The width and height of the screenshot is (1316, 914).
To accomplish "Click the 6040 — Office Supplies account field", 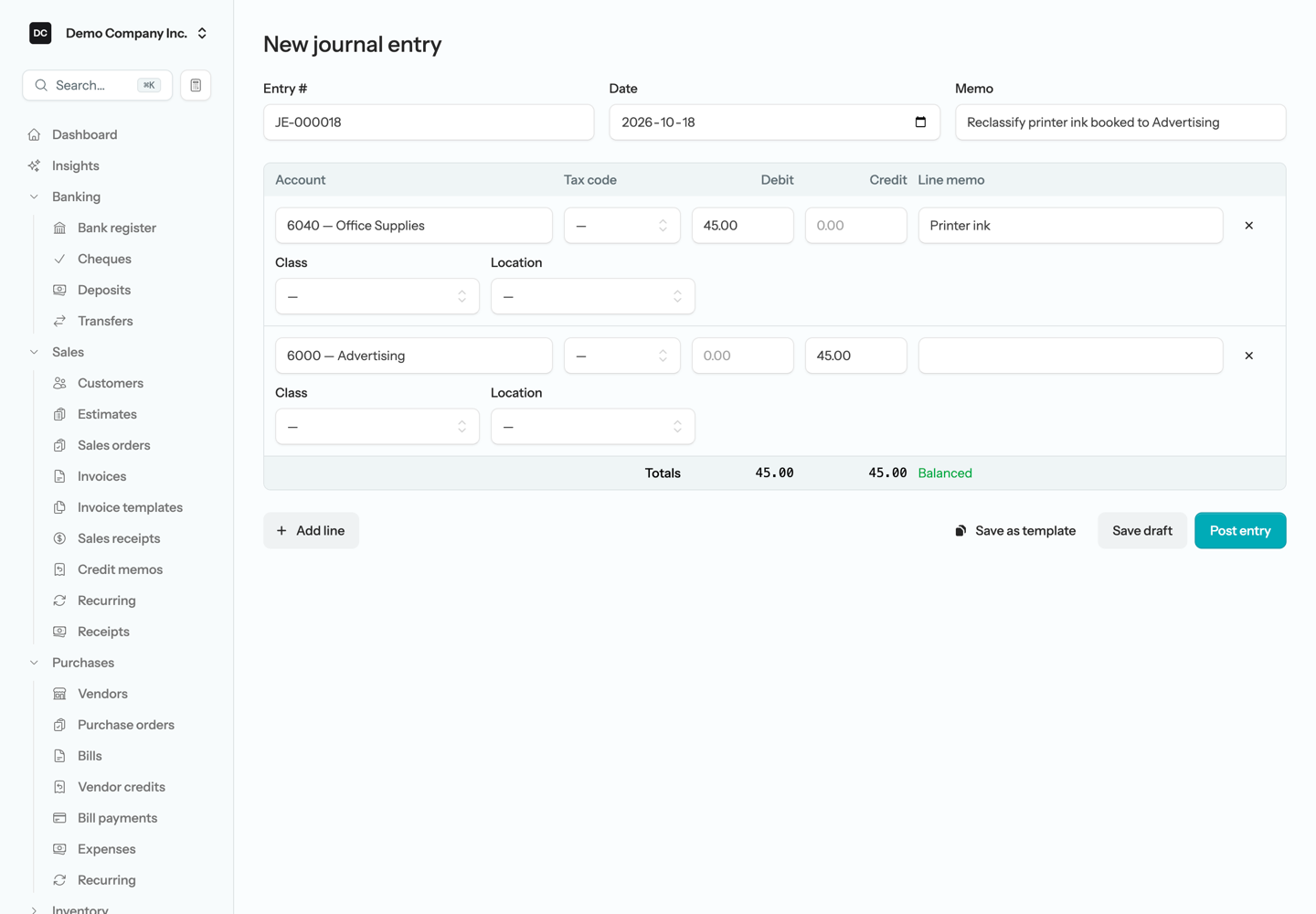I will (414, 226).
